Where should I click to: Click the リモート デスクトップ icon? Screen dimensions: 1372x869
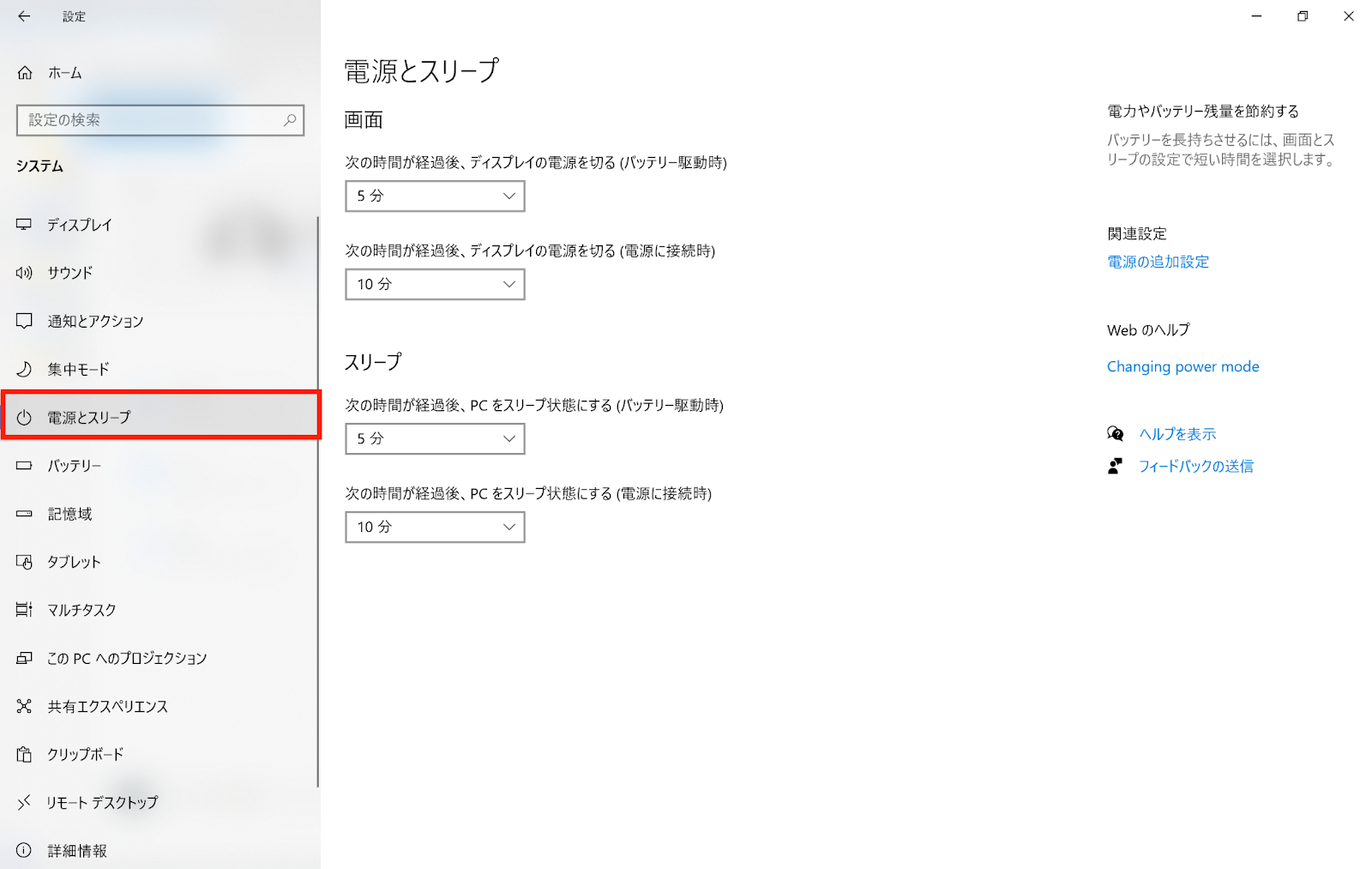tap(24, 802)
